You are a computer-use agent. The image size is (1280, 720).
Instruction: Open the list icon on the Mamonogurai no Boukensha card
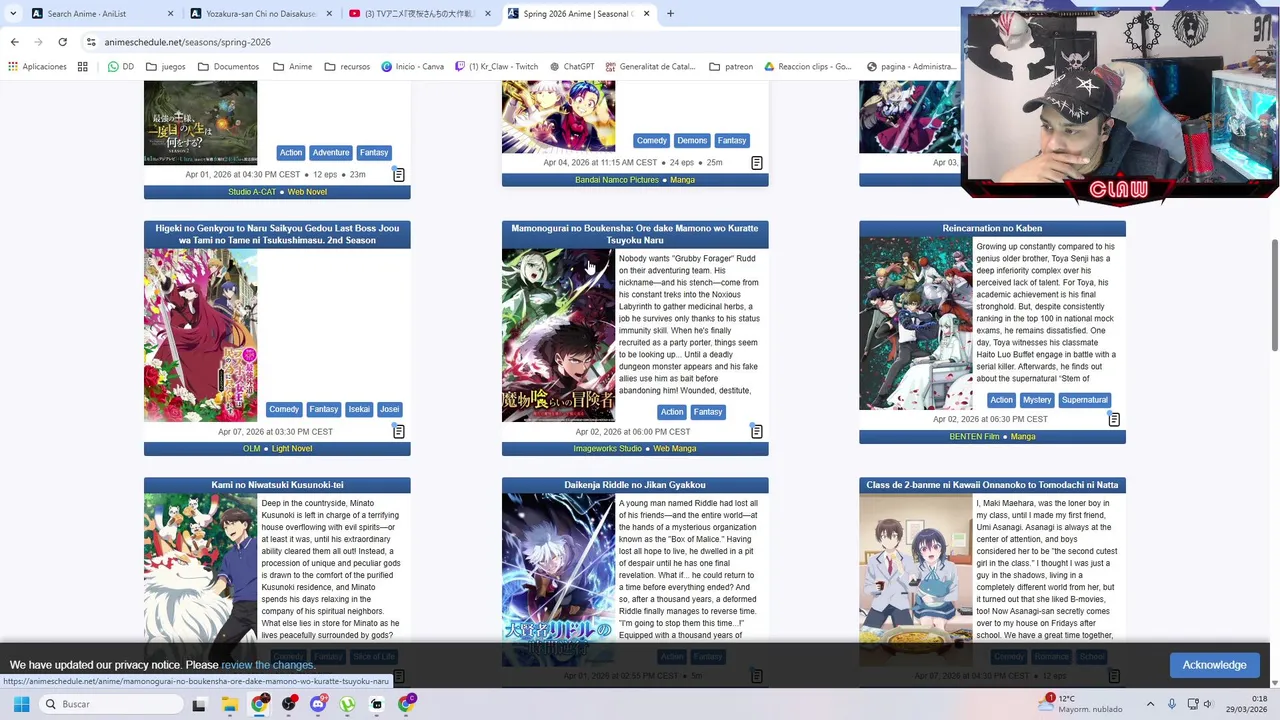pyautogui.click(x=756, y=431)
